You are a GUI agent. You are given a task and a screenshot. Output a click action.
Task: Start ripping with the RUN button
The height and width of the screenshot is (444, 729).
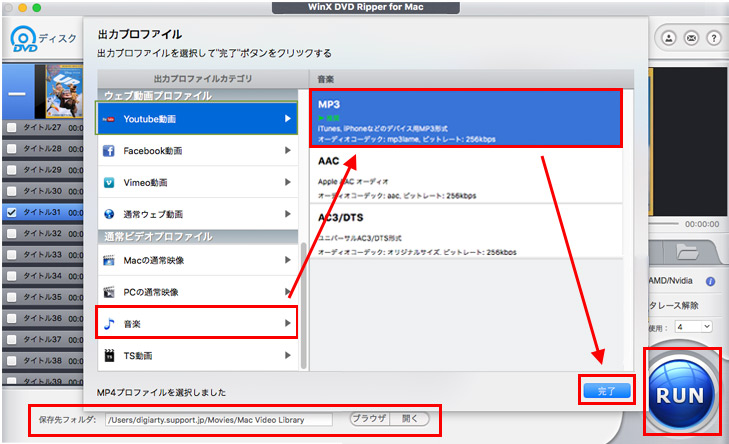pyautogui.click(x=680, y=394)
